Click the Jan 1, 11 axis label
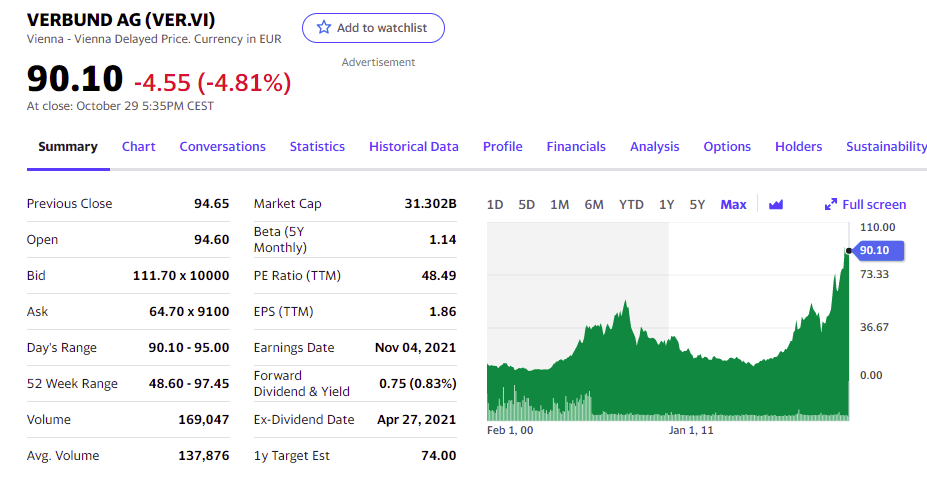 coord(691,430)
